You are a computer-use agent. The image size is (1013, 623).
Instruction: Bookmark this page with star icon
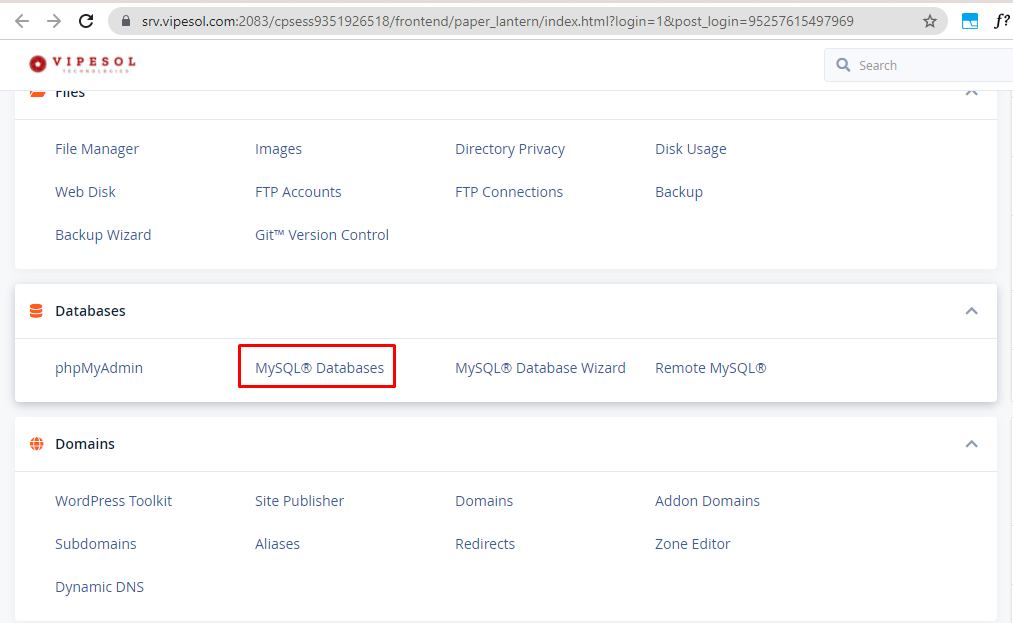click(x=930, y=21)
